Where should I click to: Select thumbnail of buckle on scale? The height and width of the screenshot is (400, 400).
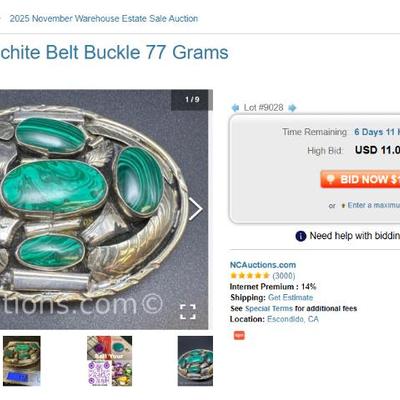tap(22, 361)
